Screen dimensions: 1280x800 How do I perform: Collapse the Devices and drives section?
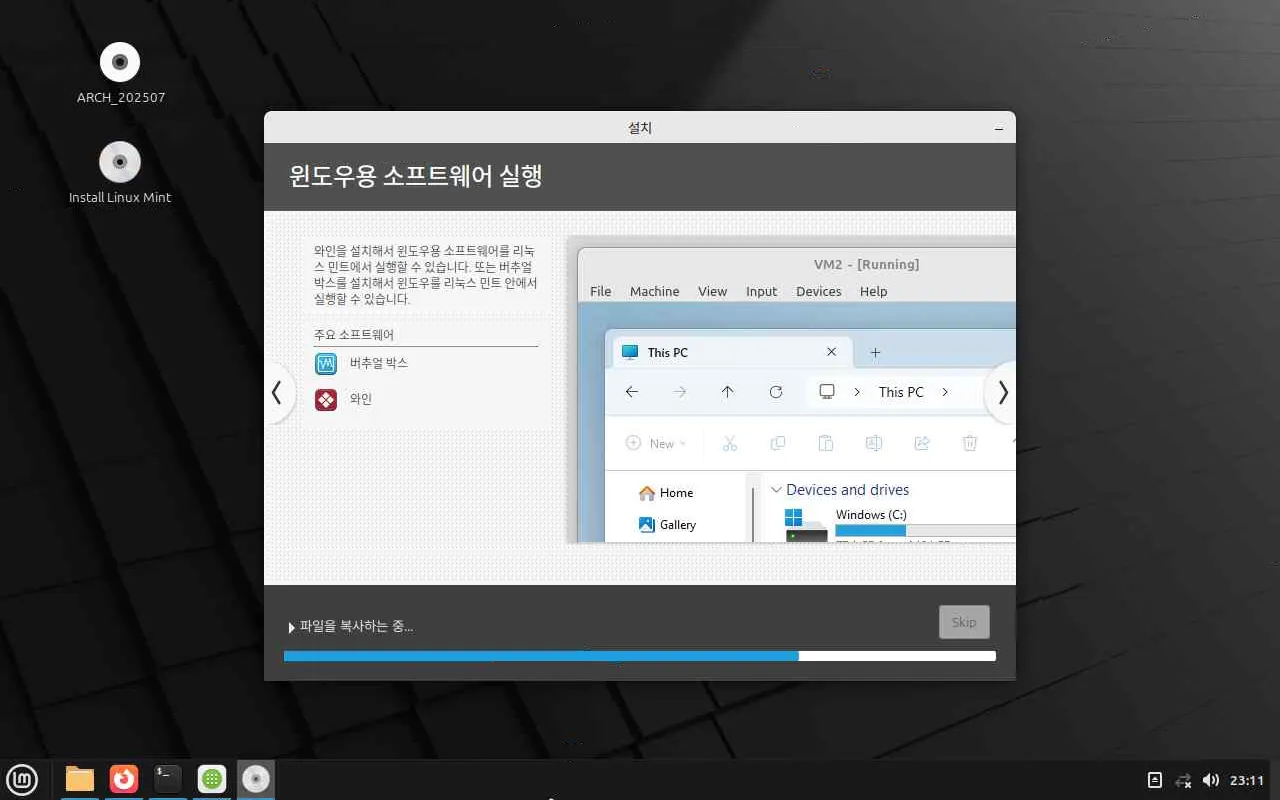pyautogui.click(x=776, y=490)
